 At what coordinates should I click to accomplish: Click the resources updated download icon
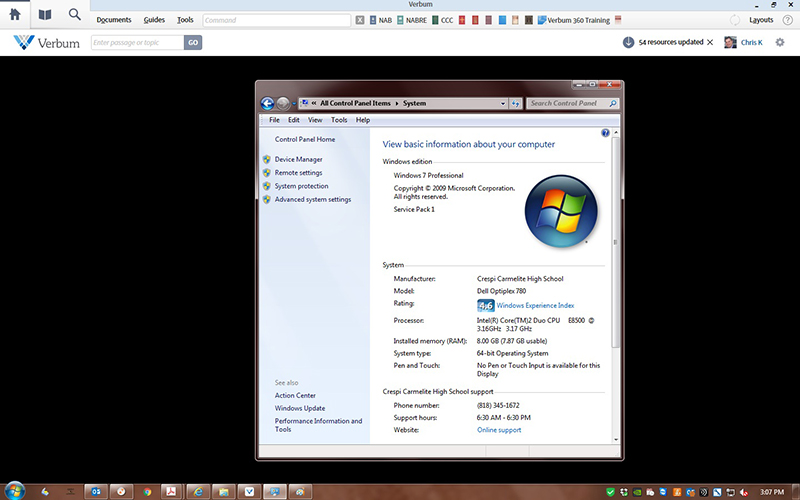point(628,42)
